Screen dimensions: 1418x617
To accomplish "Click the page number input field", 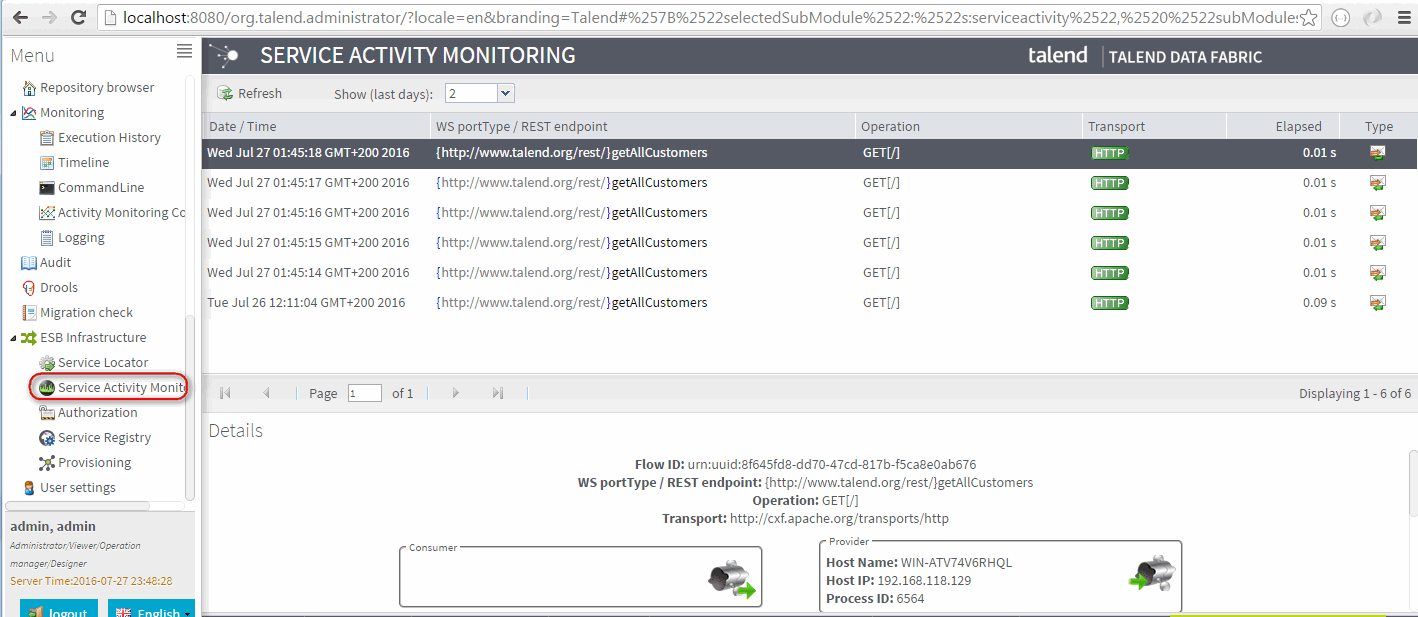I will tap(364, 394).
